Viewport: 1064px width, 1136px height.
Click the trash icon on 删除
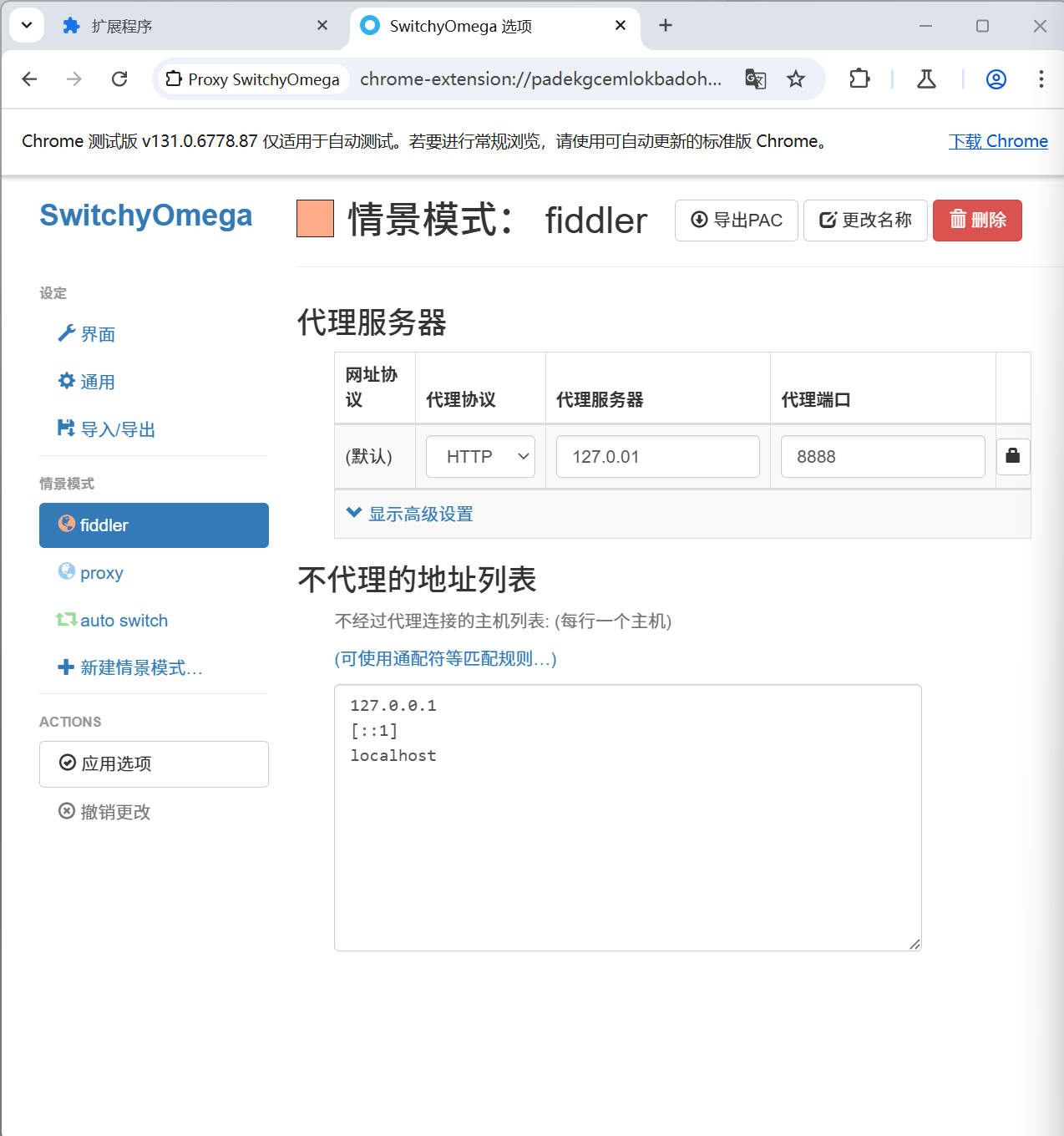[958, 219]
